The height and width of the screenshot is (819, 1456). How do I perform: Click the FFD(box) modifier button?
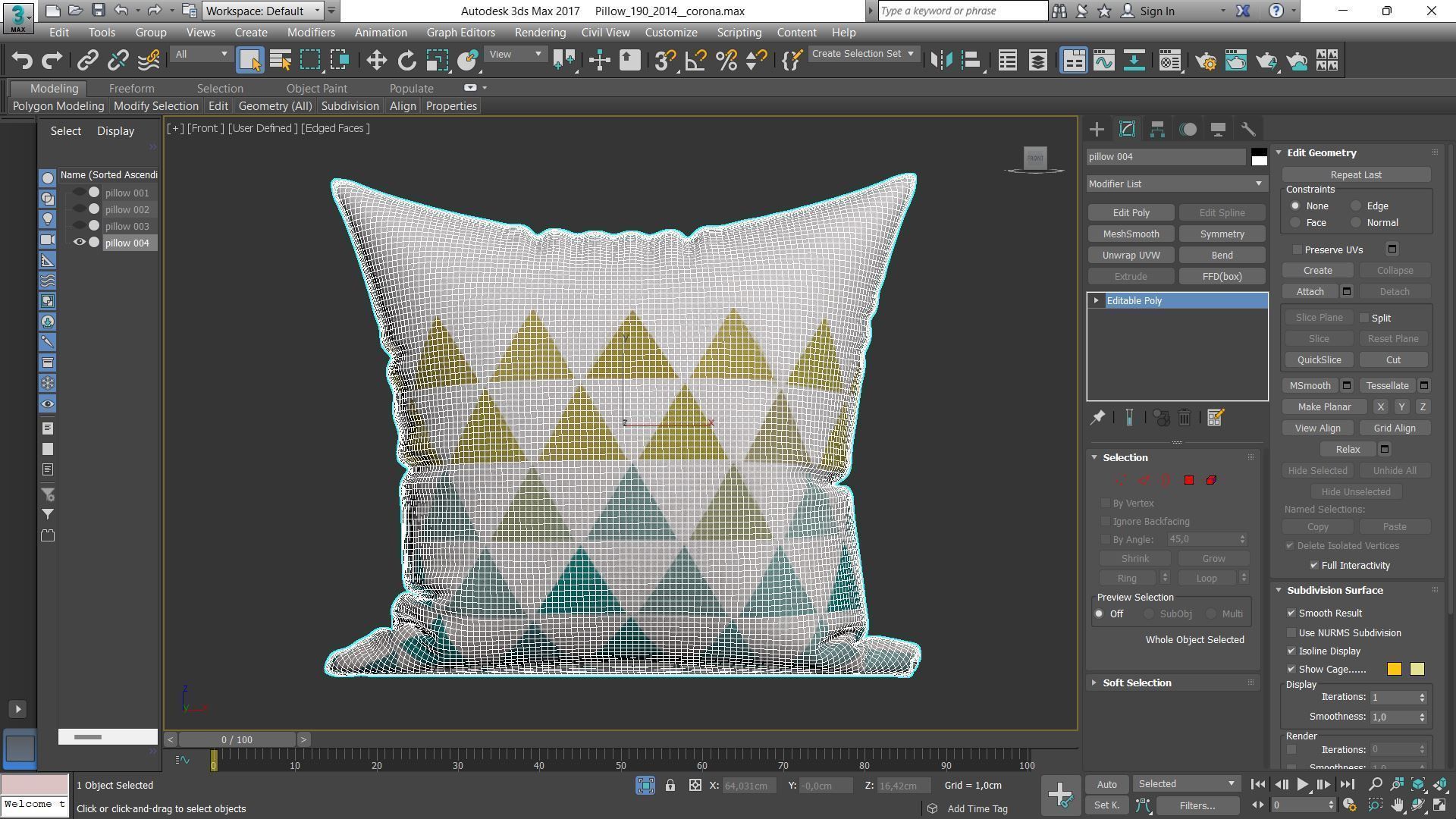tap(1222, 276)
